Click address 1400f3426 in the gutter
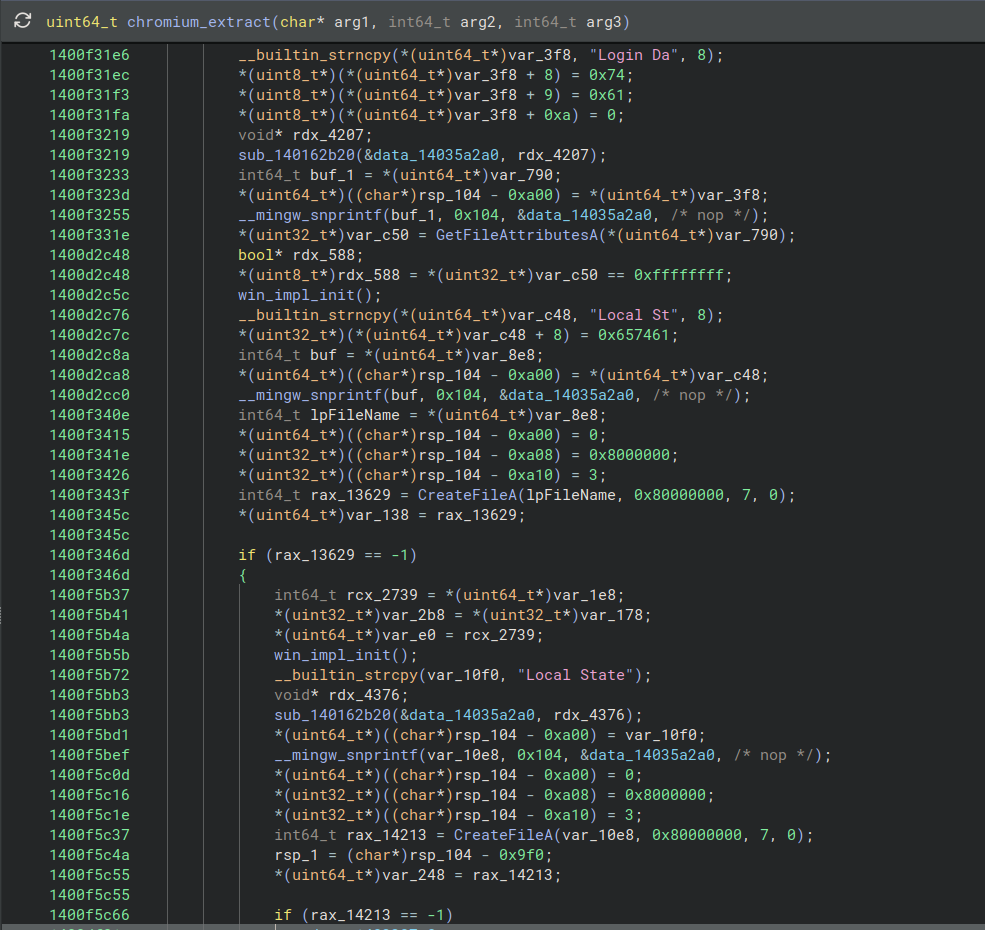This screenshot has width=985, height=930. tap(89, 475)
